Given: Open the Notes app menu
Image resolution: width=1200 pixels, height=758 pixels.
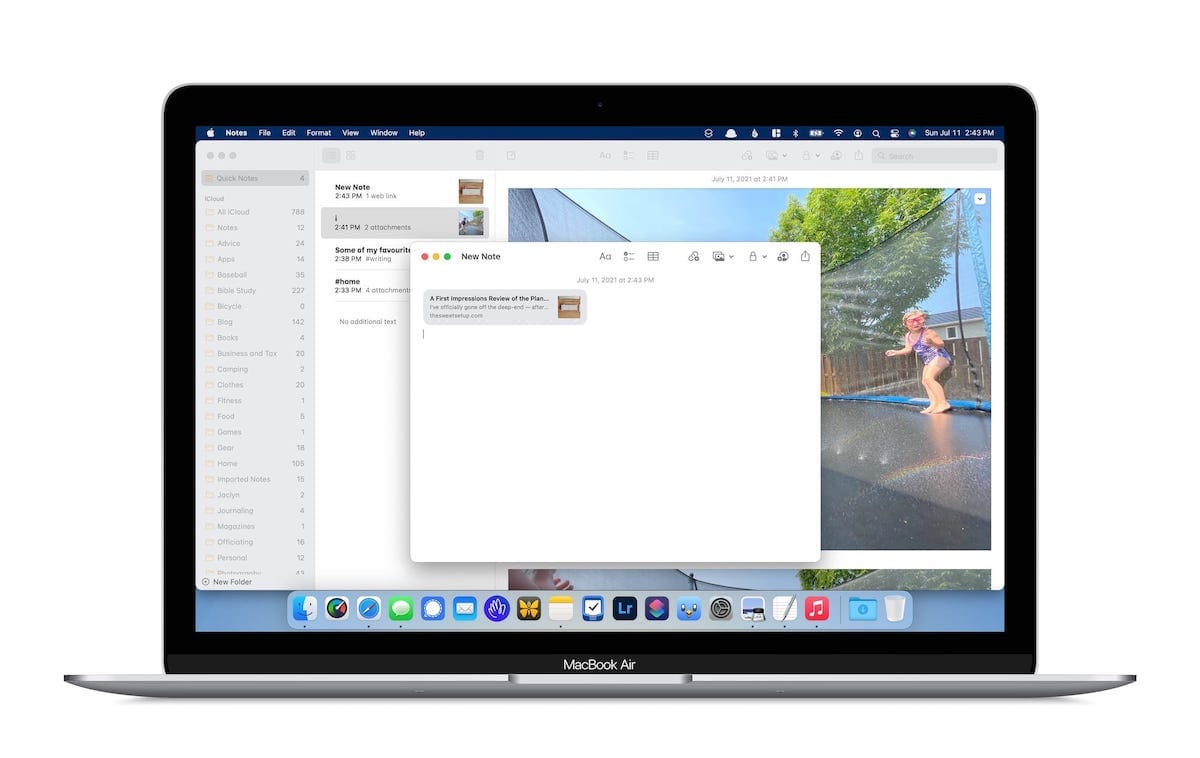Looking at the screenshot, I should (x=236, y=133).
